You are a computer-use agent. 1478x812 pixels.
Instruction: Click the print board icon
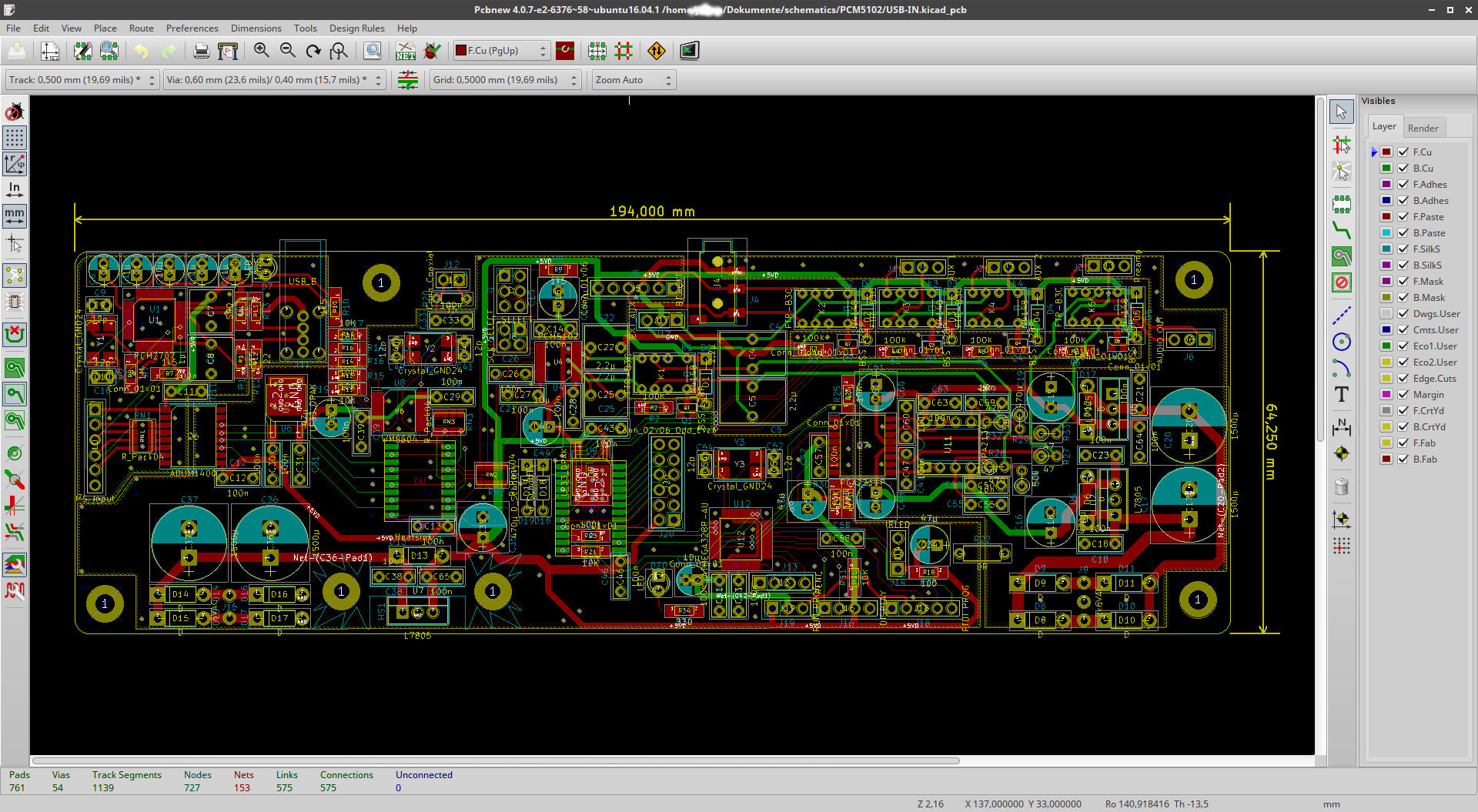[x=201, y=51]
